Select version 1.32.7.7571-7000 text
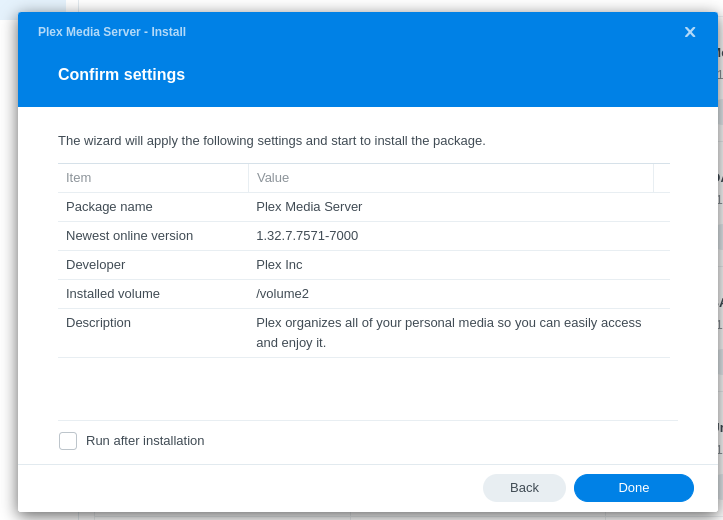The width and height of the screenshot is (723, 520). point(307,236)
